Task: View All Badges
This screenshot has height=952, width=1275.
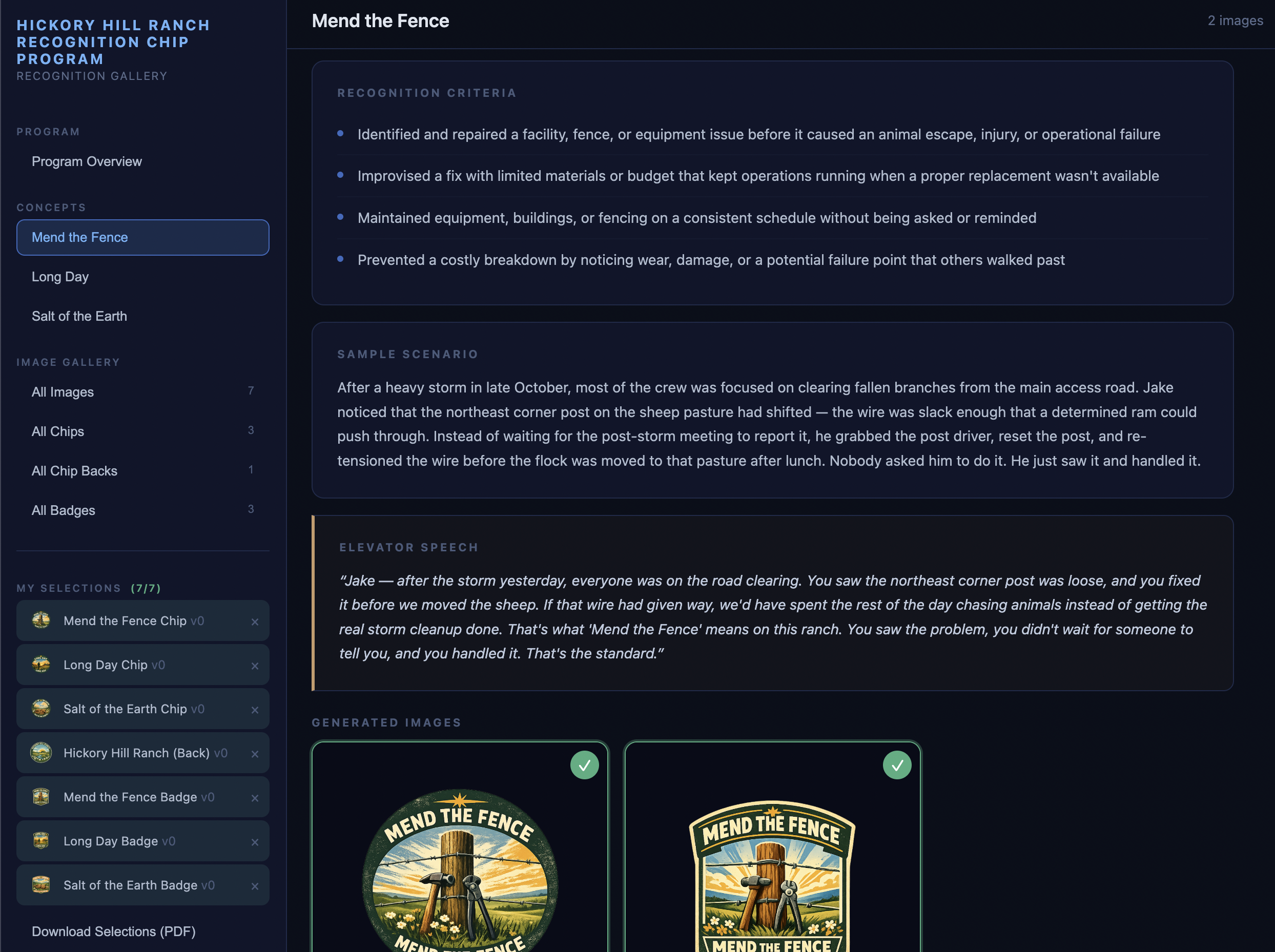Action: (x=64, y=510)
